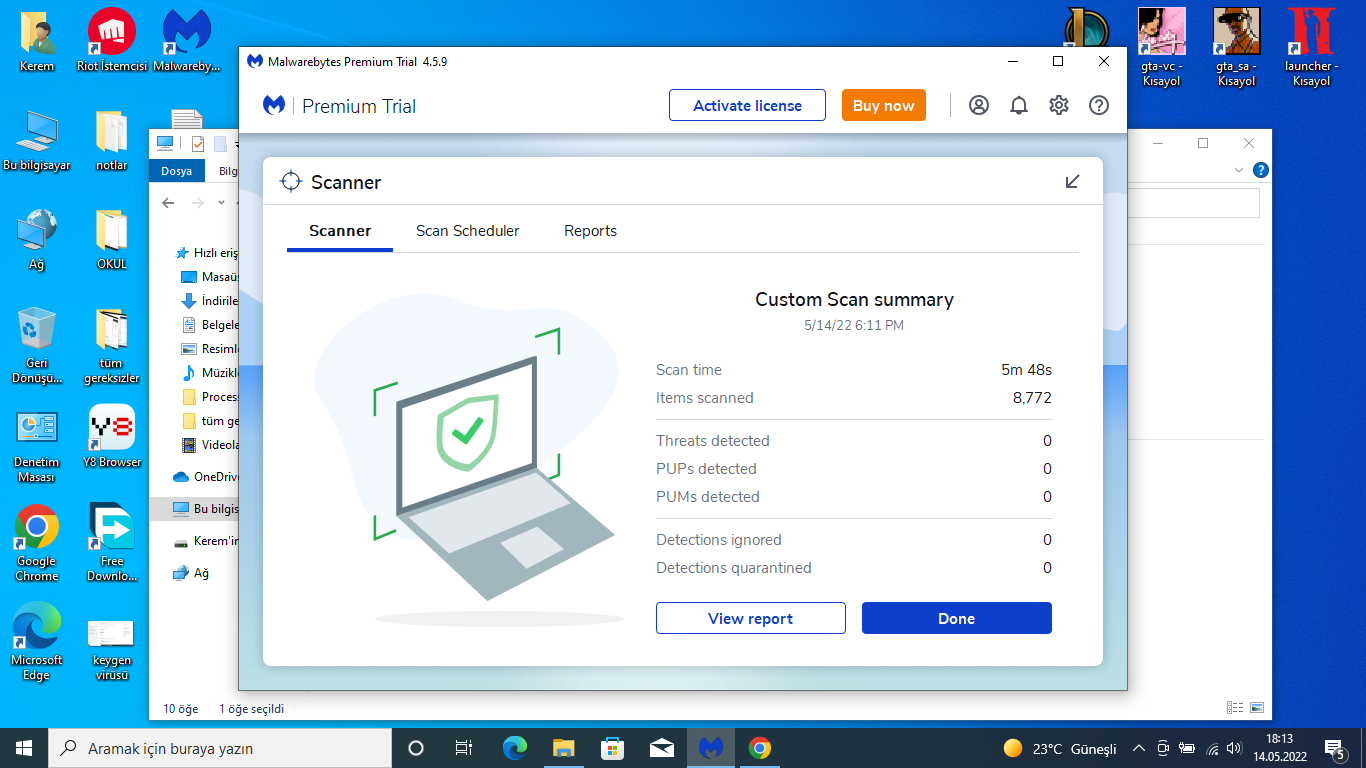
Task: Open the Reports tab
Action: (x=590, y=231)
